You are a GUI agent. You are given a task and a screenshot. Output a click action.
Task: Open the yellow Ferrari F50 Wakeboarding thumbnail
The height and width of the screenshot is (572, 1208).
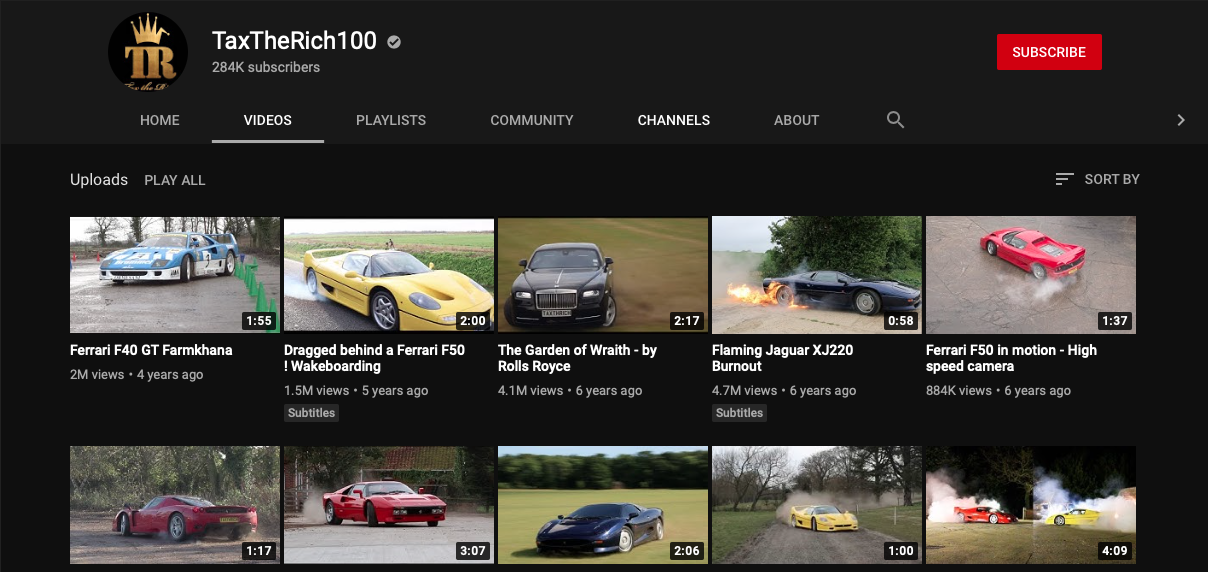pos(389,275)
